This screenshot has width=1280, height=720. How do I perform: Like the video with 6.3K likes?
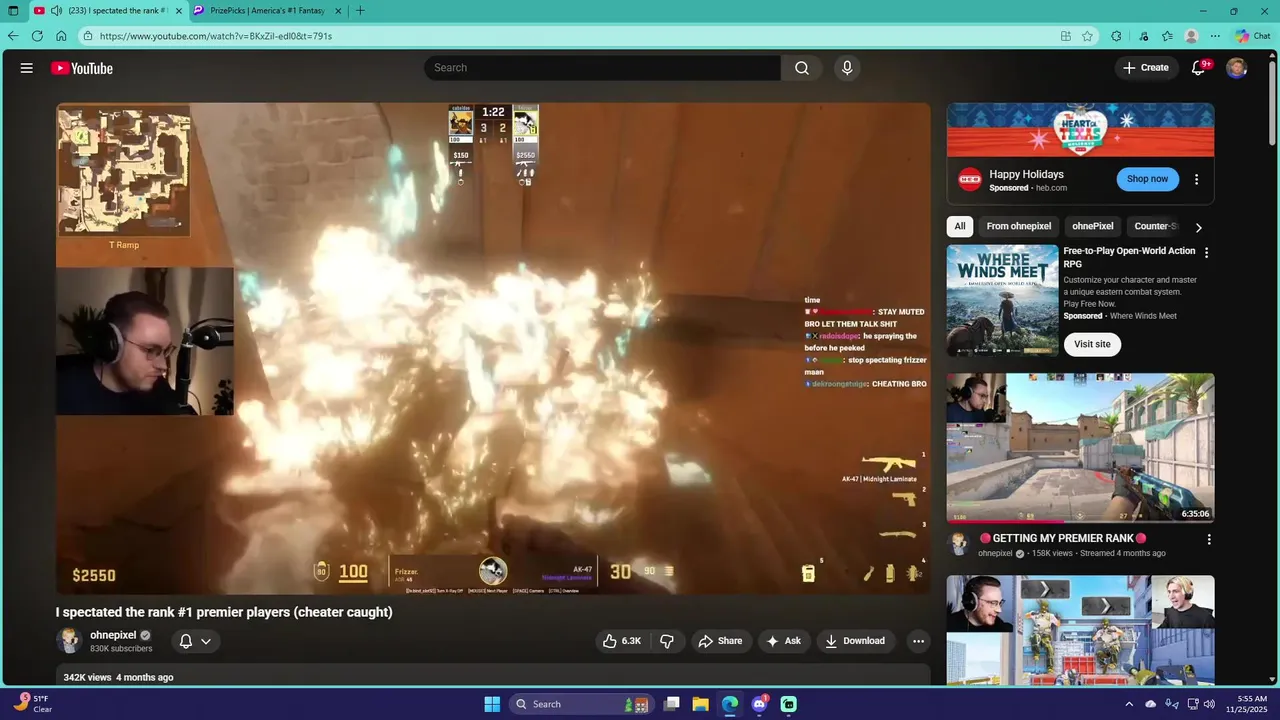(621, 641)
